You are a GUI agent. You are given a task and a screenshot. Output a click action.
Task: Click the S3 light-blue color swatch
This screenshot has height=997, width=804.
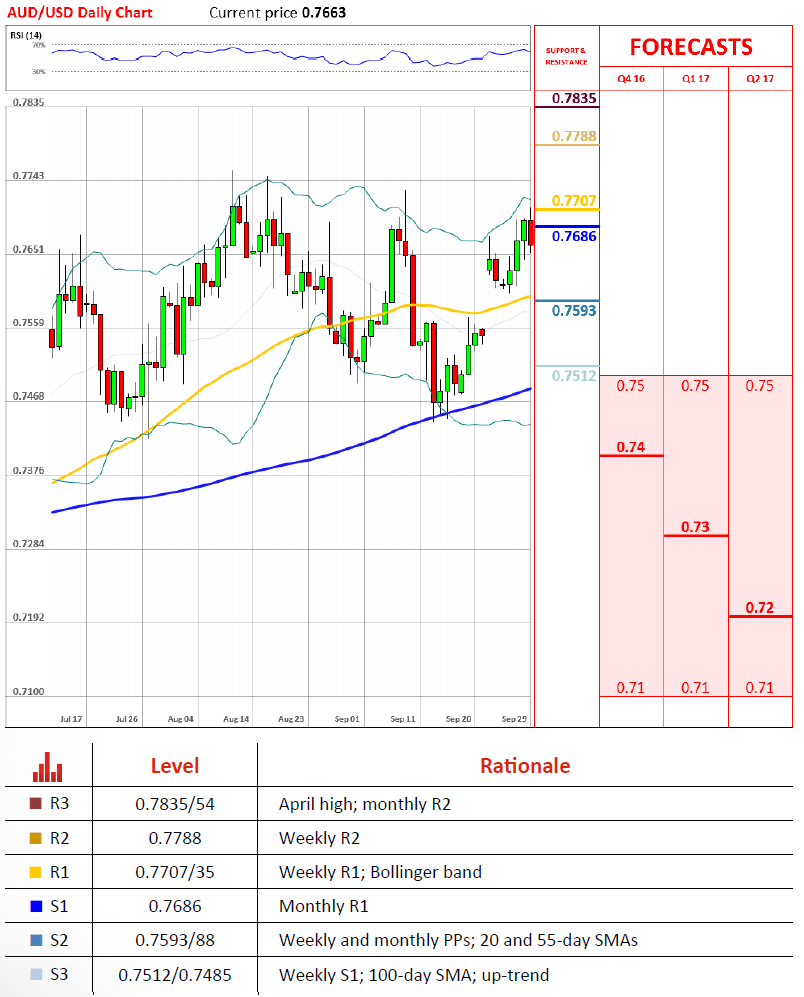[36, 974]
